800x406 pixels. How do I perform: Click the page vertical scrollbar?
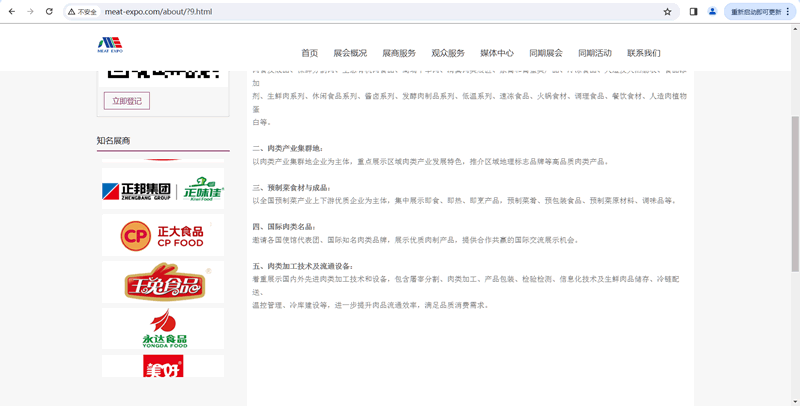(x=794, y=200)
